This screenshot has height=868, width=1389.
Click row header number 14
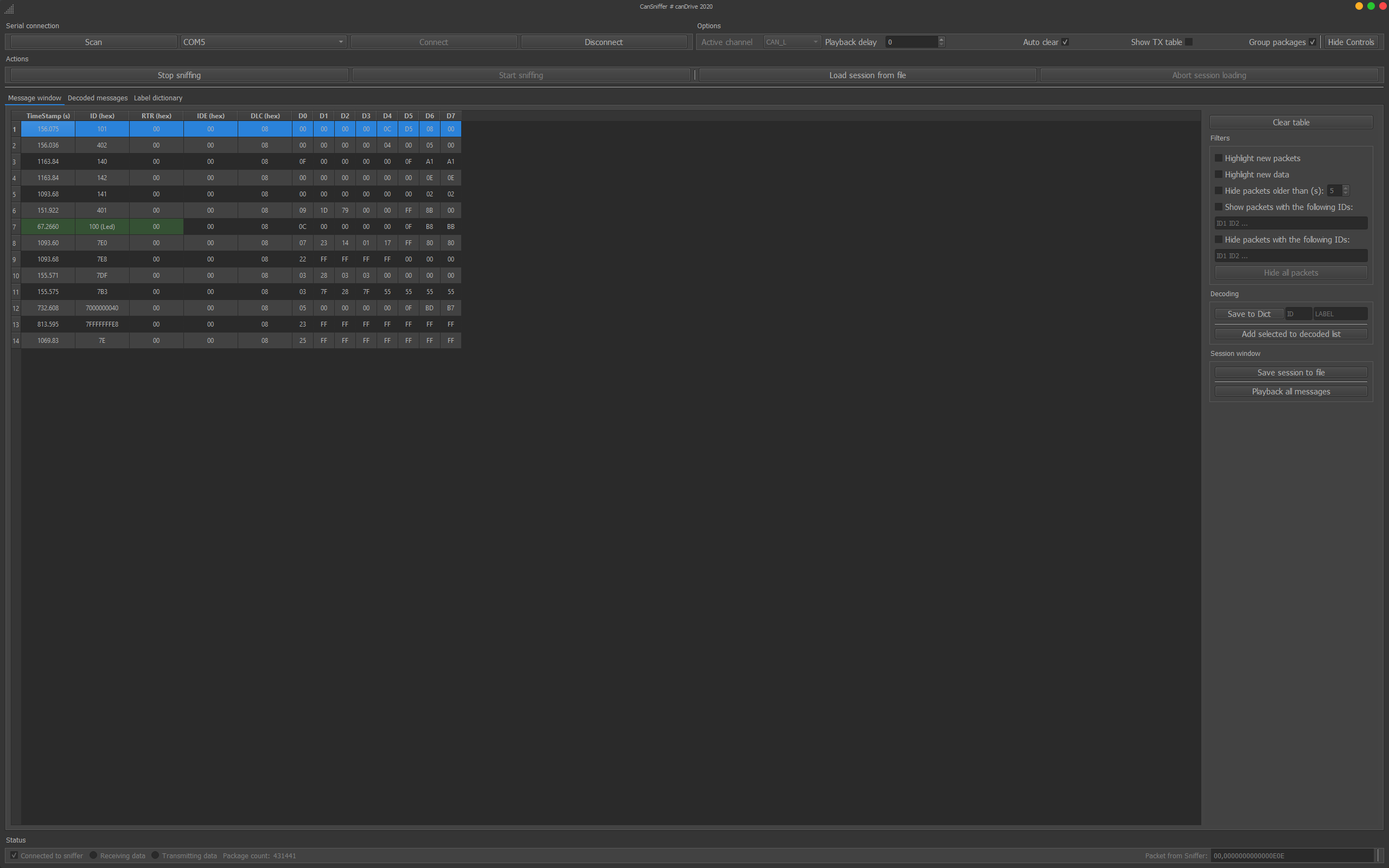tap(16, 341)
